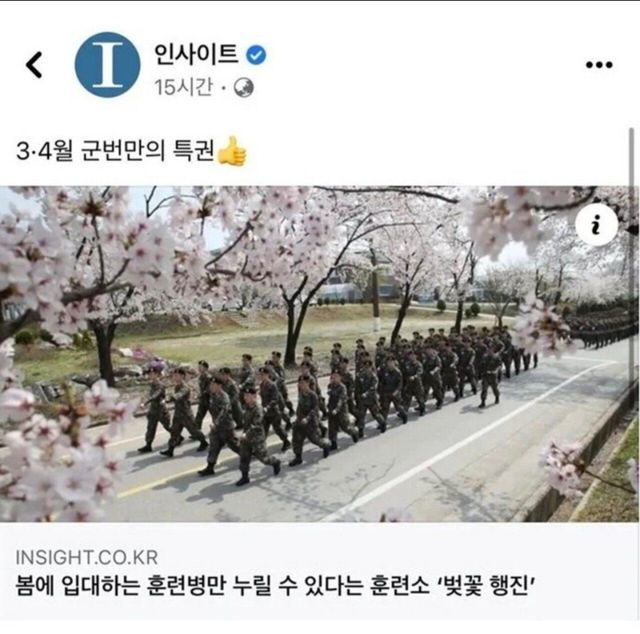The image size is (640, 634).
Task: Select the caption text 3·4월 군번만의 특권
Action: (x=115, y=151)
